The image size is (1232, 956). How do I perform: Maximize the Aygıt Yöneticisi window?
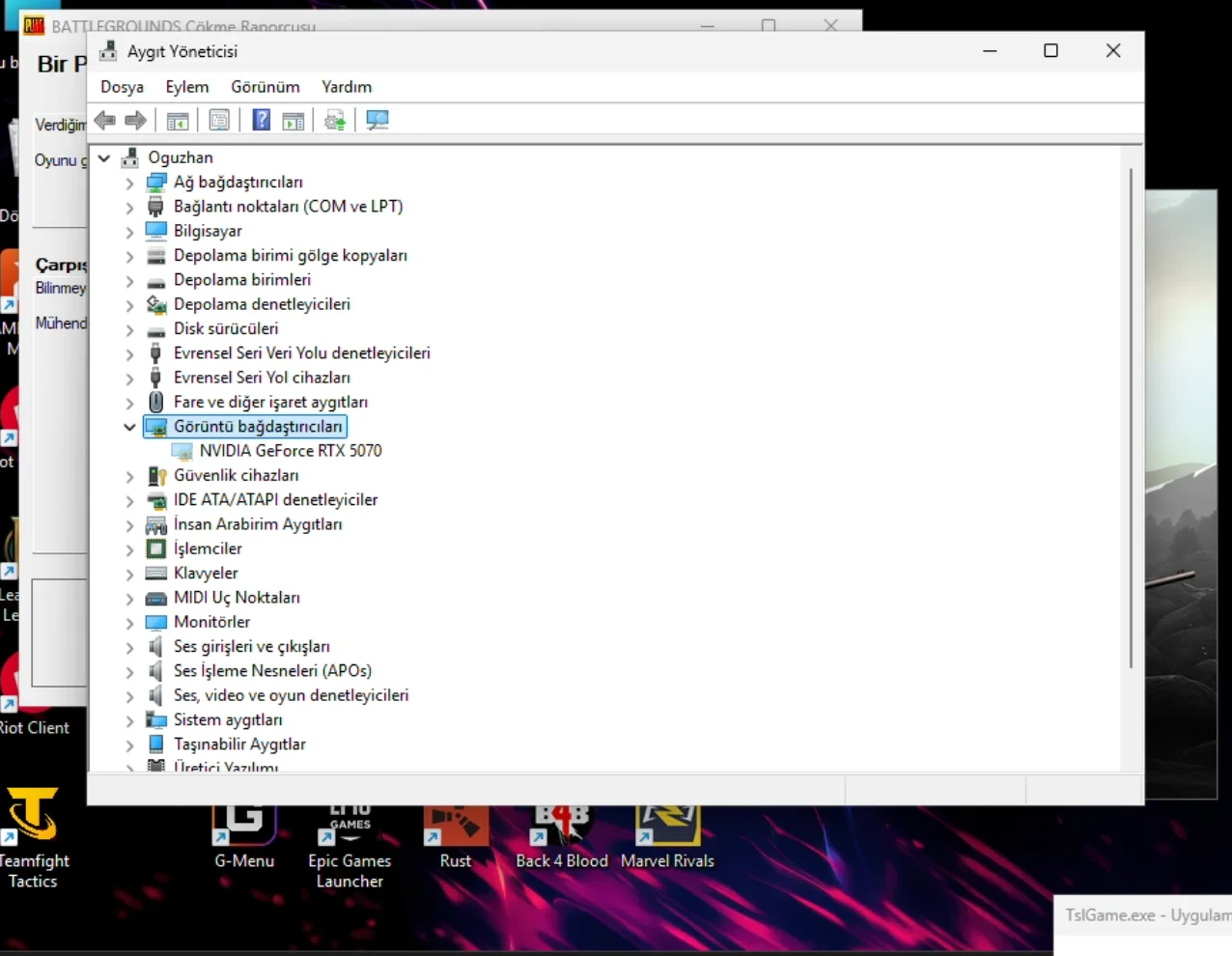point(1051,51)
